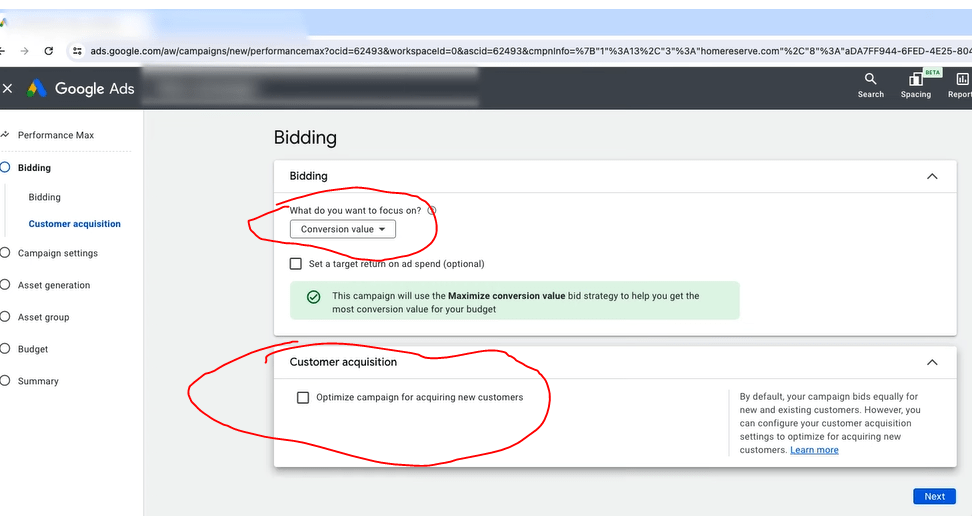Open the Reports chart icon

click(x=962, y=79)
